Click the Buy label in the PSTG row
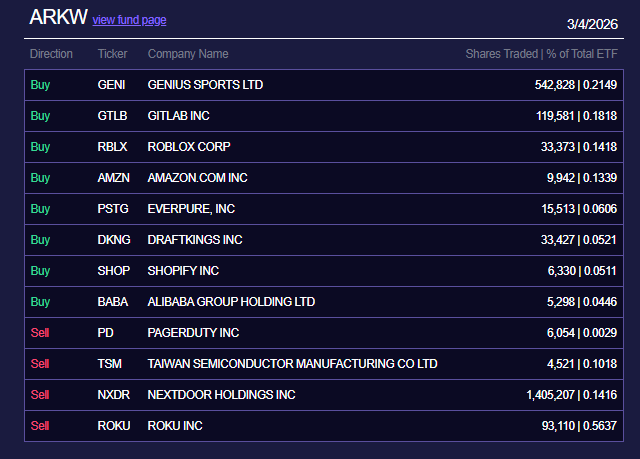 40,209
